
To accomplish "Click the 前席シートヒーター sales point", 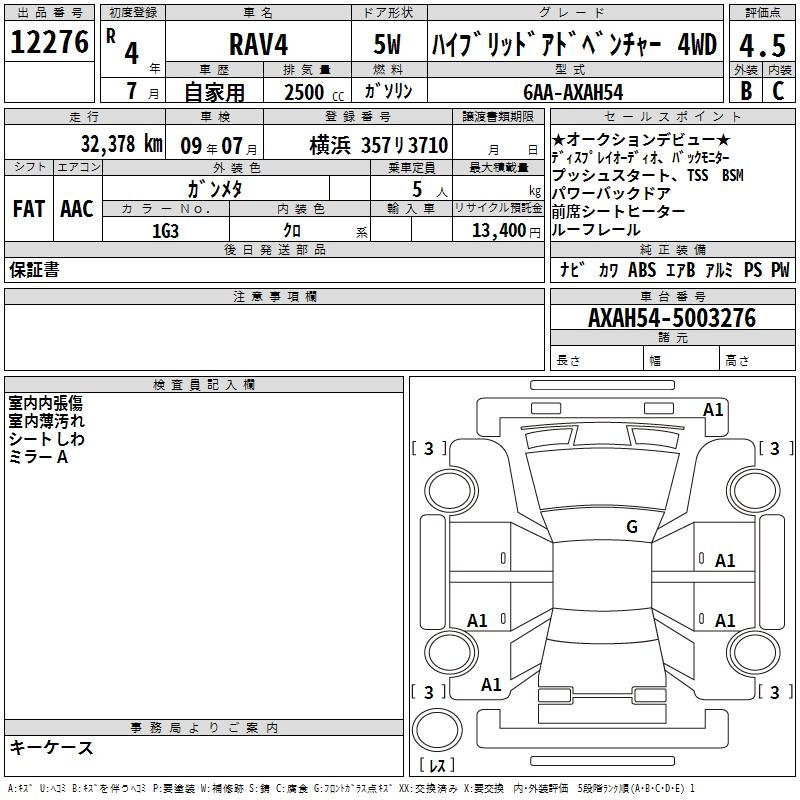I will [618, 211].
